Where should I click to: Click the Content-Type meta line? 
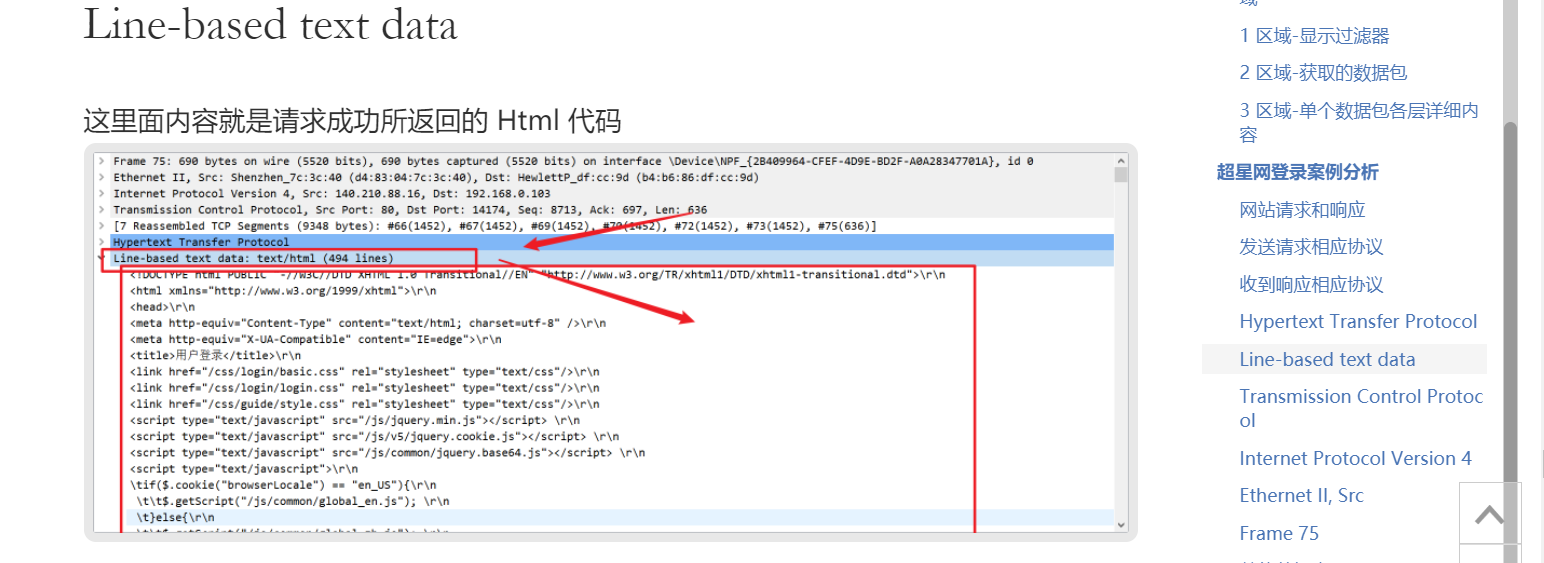pos(368,323)
